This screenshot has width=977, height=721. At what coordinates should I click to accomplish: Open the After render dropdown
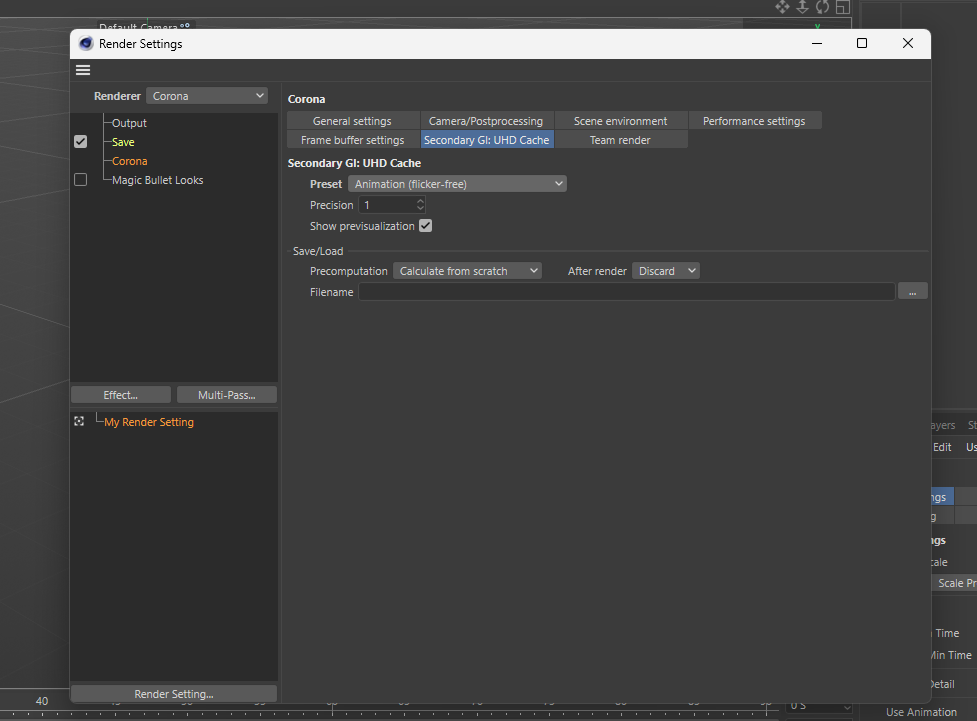tap(666, 271)
